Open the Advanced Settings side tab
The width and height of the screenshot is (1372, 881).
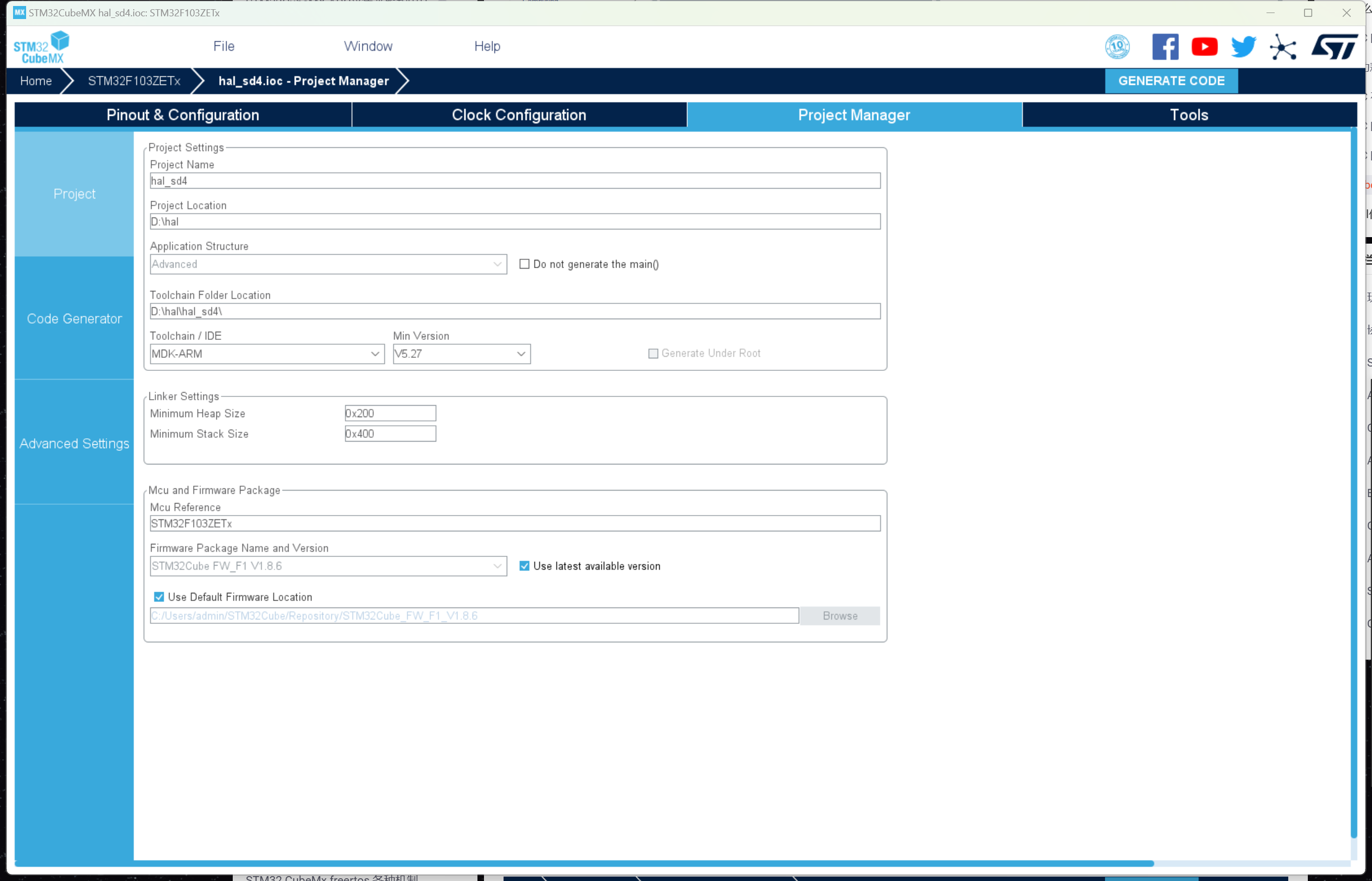(x=75, y=443)
